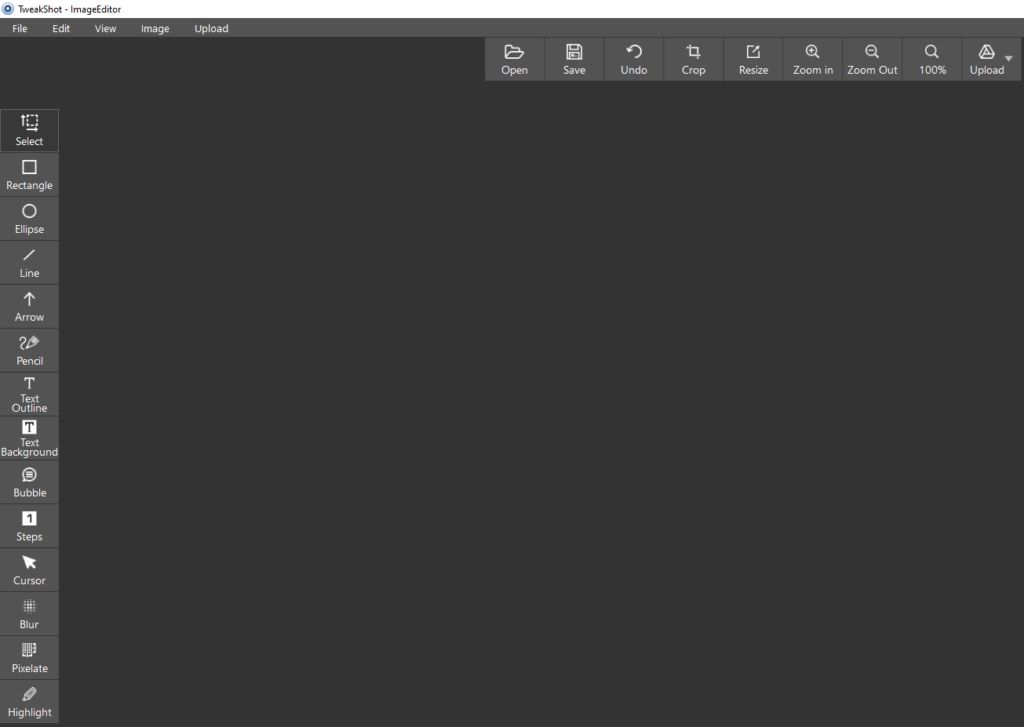The height and width of the screenshot is (727, 1024).
Task: Choose the Steps numbering tool
Action: tap(29, 526)
